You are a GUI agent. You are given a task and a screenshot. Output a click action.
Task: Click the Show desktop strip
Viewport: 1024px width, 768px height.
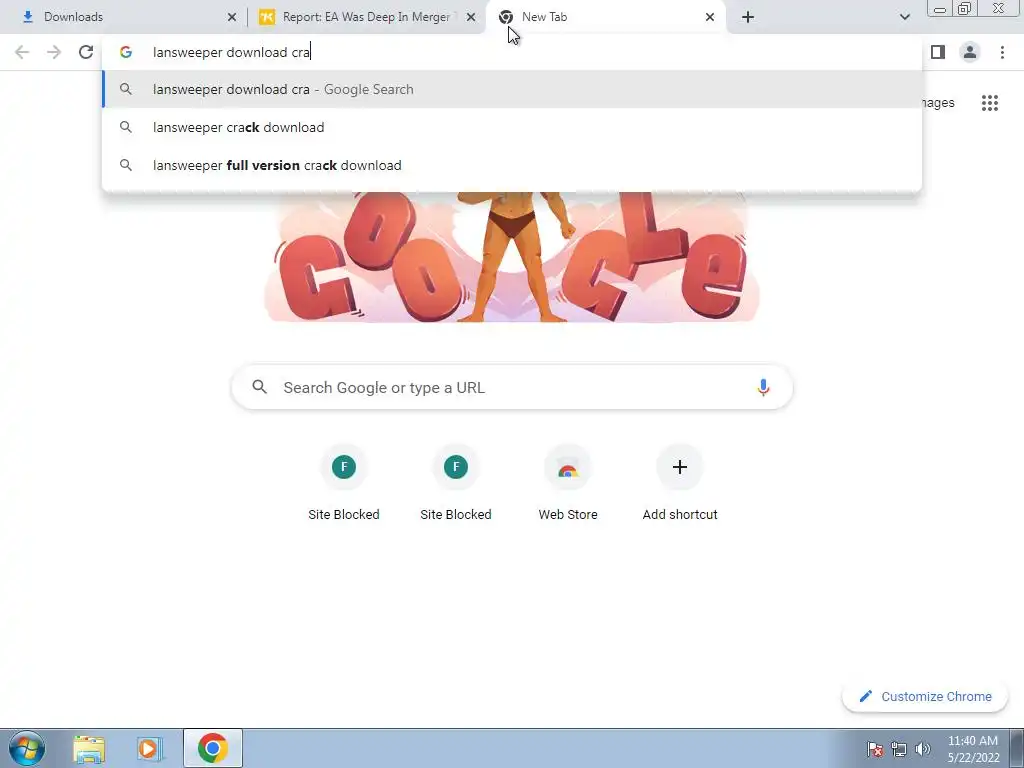1017,748
